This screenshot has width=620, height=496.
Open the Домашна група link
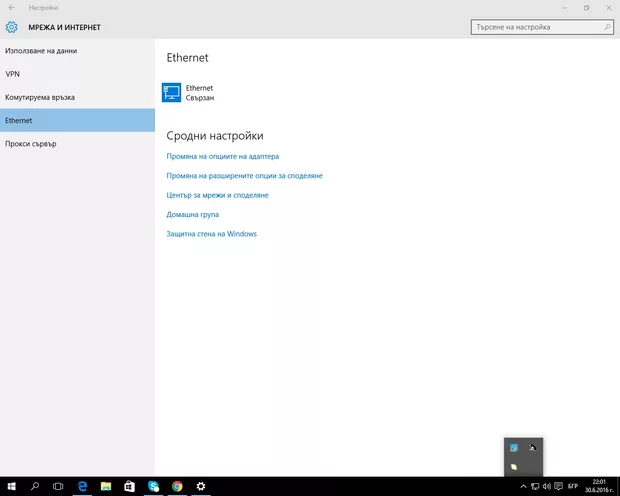192,214
